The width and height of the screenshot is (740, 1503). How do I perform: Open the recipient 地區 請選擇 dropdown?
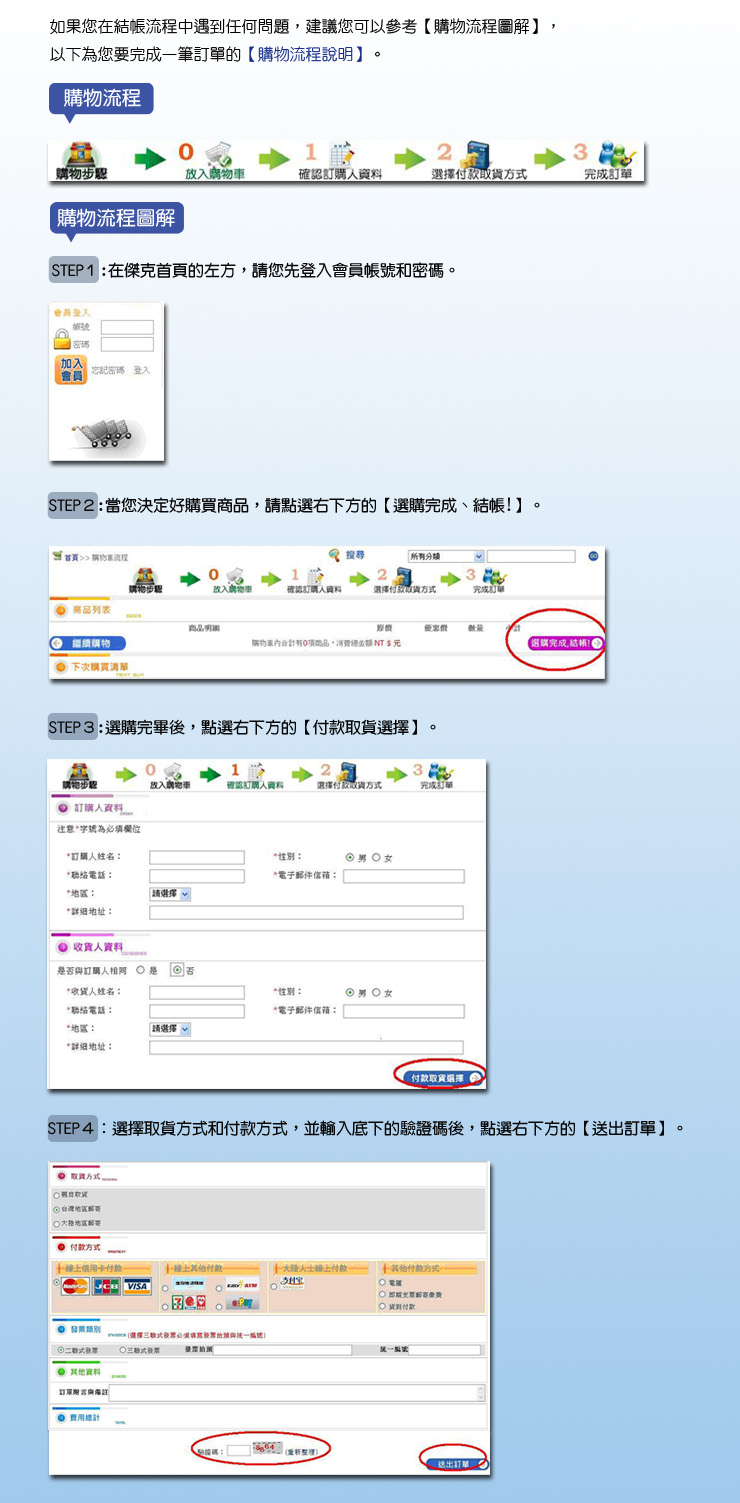coord(170,1028)
